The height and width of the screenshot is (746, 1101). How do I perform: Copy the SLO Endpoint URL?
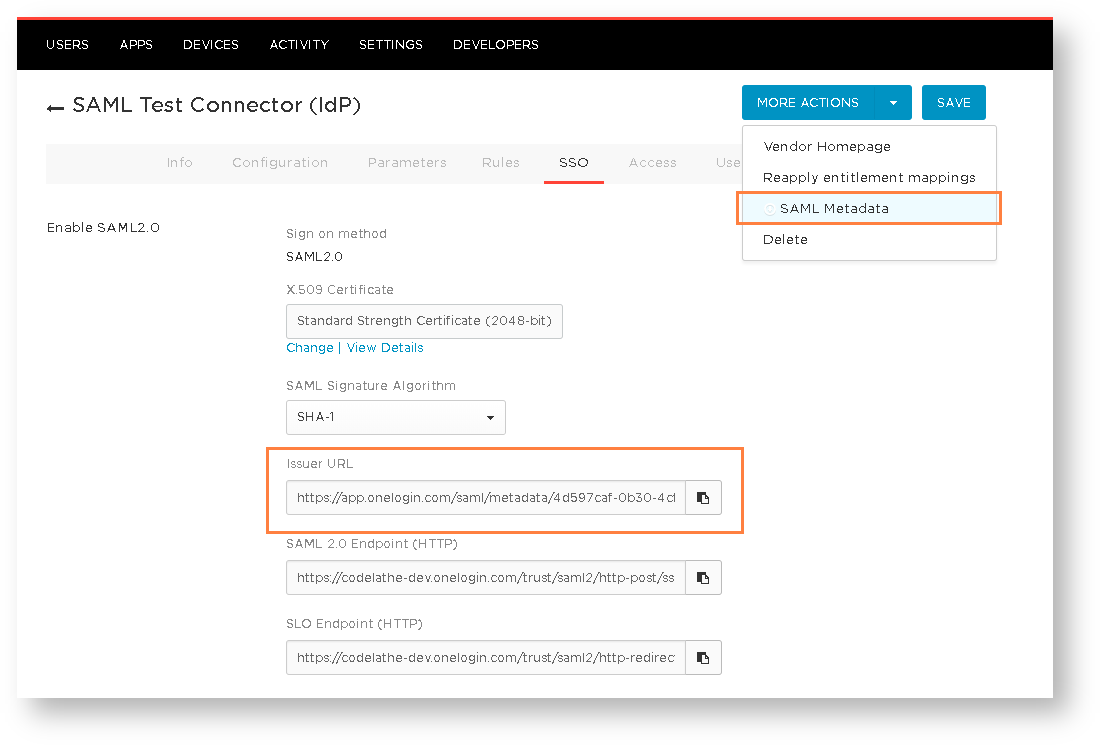(703, 658)
